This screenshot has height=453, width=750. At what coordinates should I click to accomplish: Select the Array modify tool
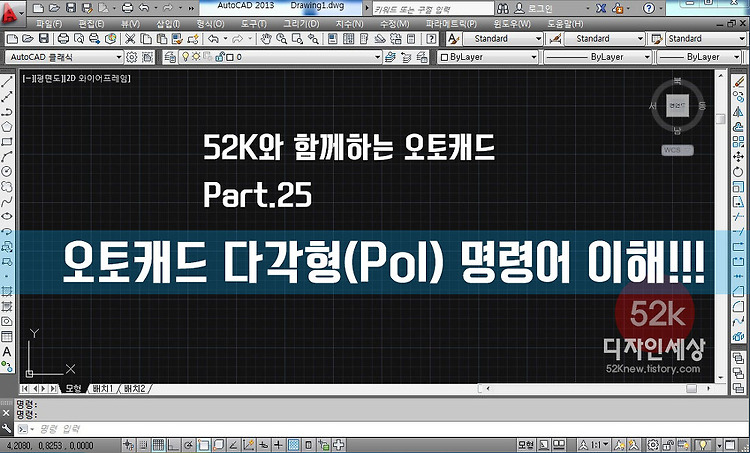[739, 142]
